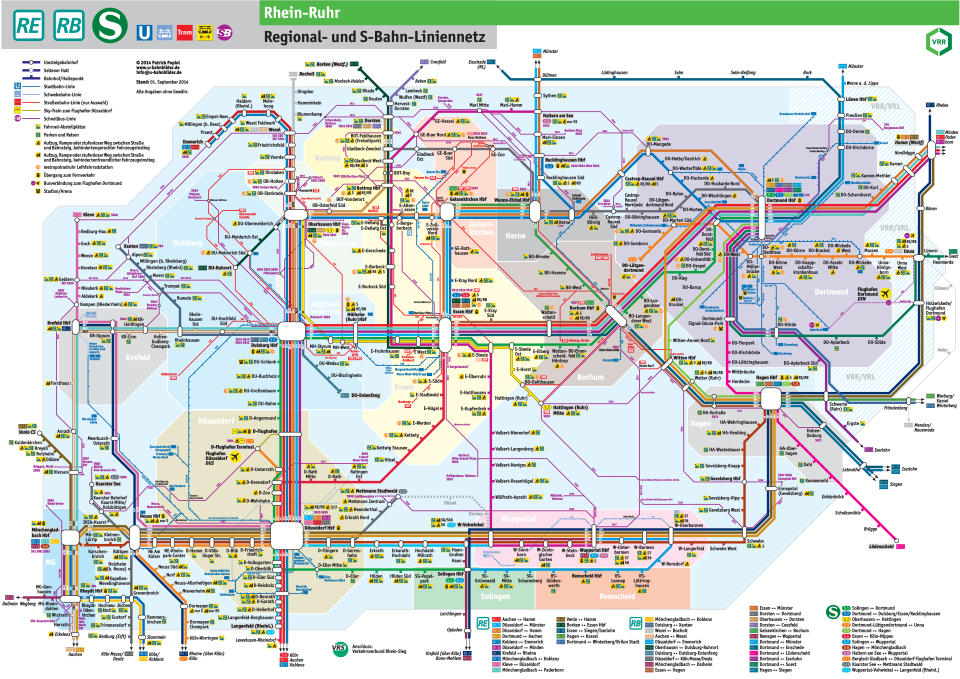960x679 pixels.
Task: Click the 'Rhein-Ruhr' title in the green banner
Action: coord(301,12)
